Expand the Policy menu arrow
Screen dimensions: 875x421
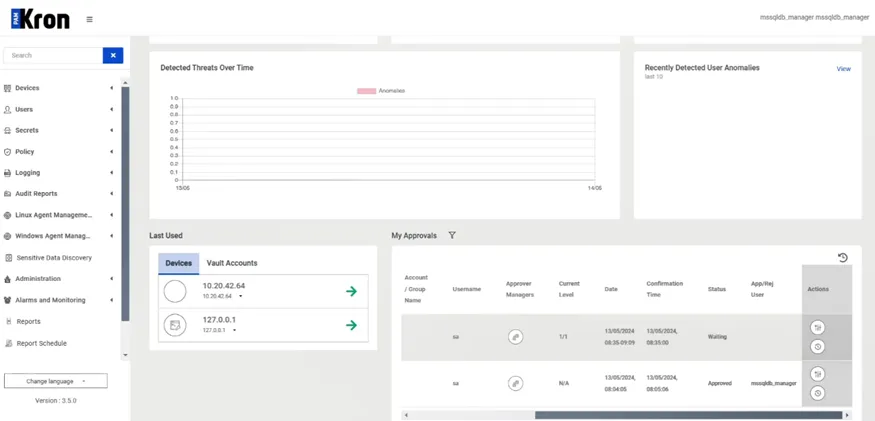tap(112, 152)
